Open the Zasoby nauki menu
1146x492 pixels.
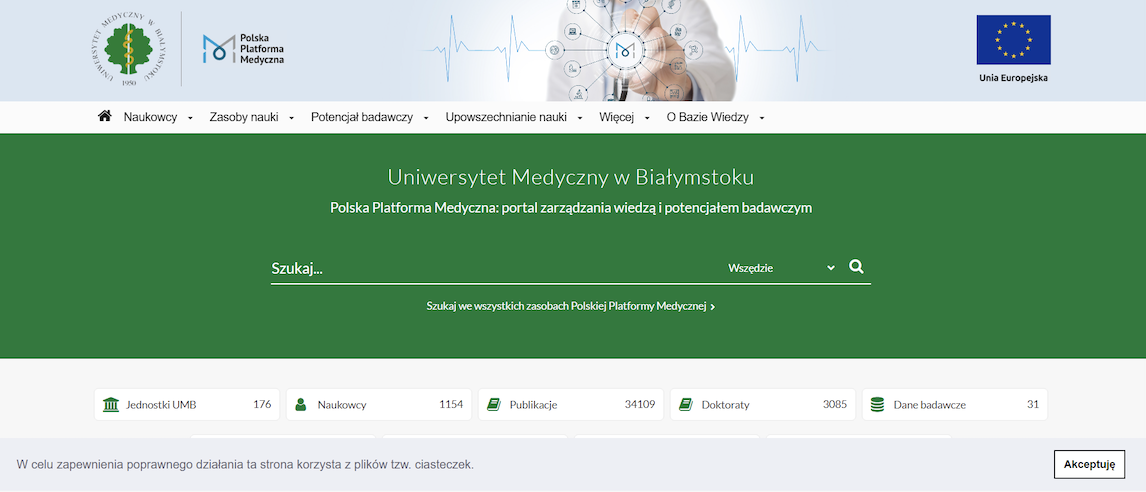point(244,117)
